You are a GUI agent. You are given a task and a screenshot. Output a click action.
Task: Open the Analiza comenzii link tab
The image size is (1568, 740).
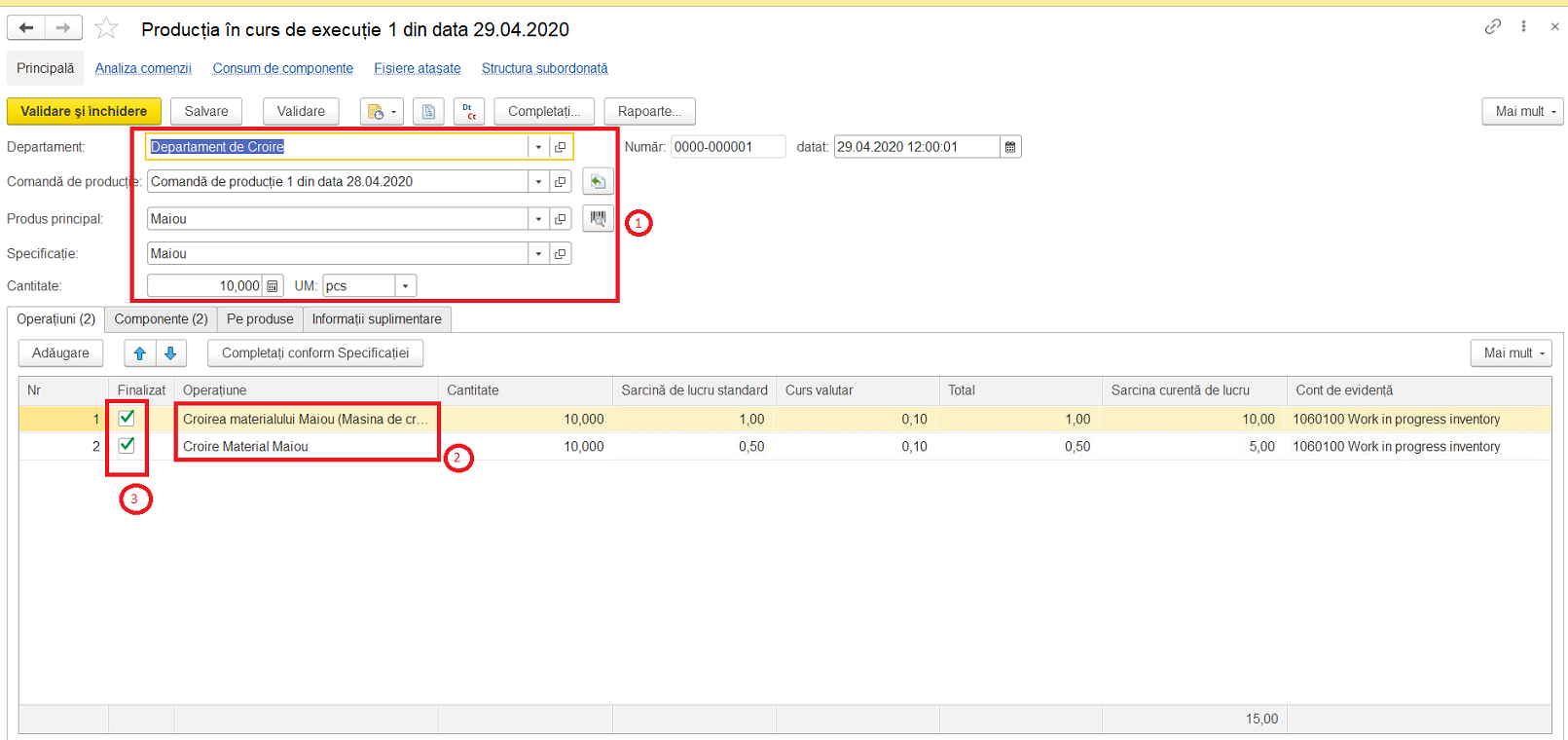(x=143, y=68)
